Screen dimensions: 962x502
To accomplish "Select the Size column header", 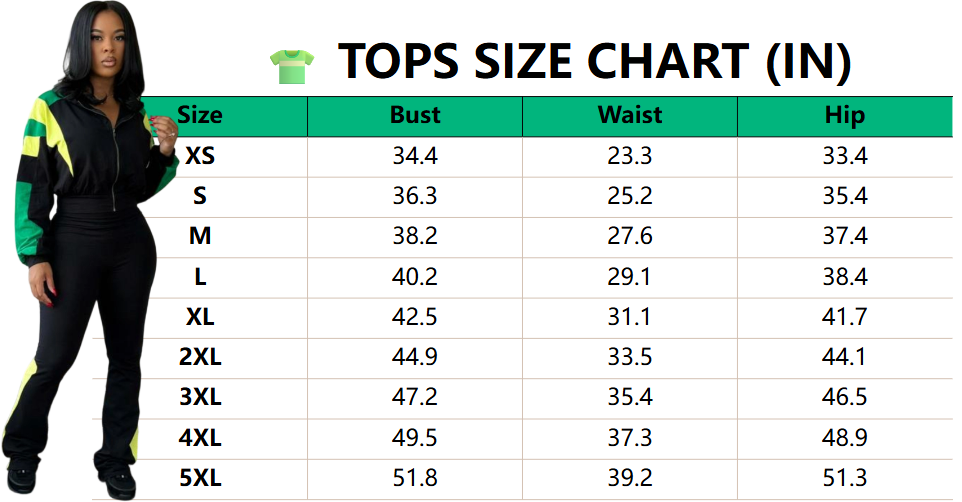I will pos(200,115).
